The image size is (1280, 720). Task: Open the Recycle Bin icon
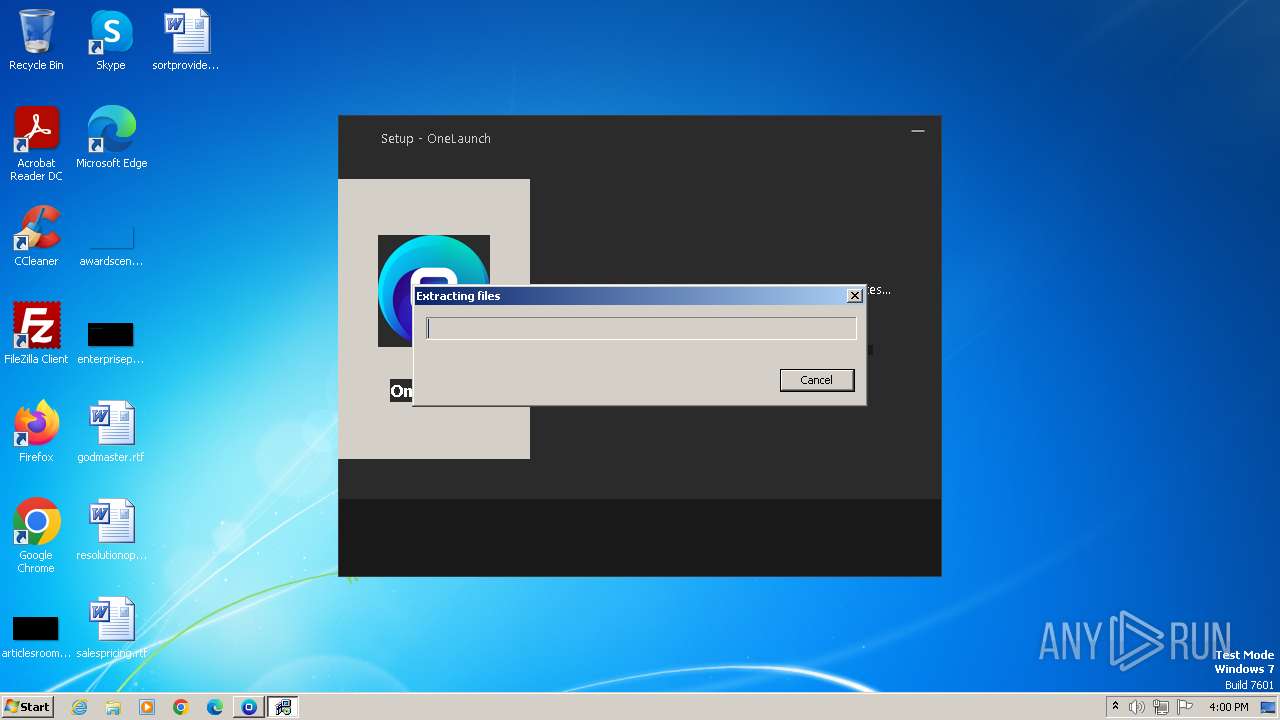[36, 40]
